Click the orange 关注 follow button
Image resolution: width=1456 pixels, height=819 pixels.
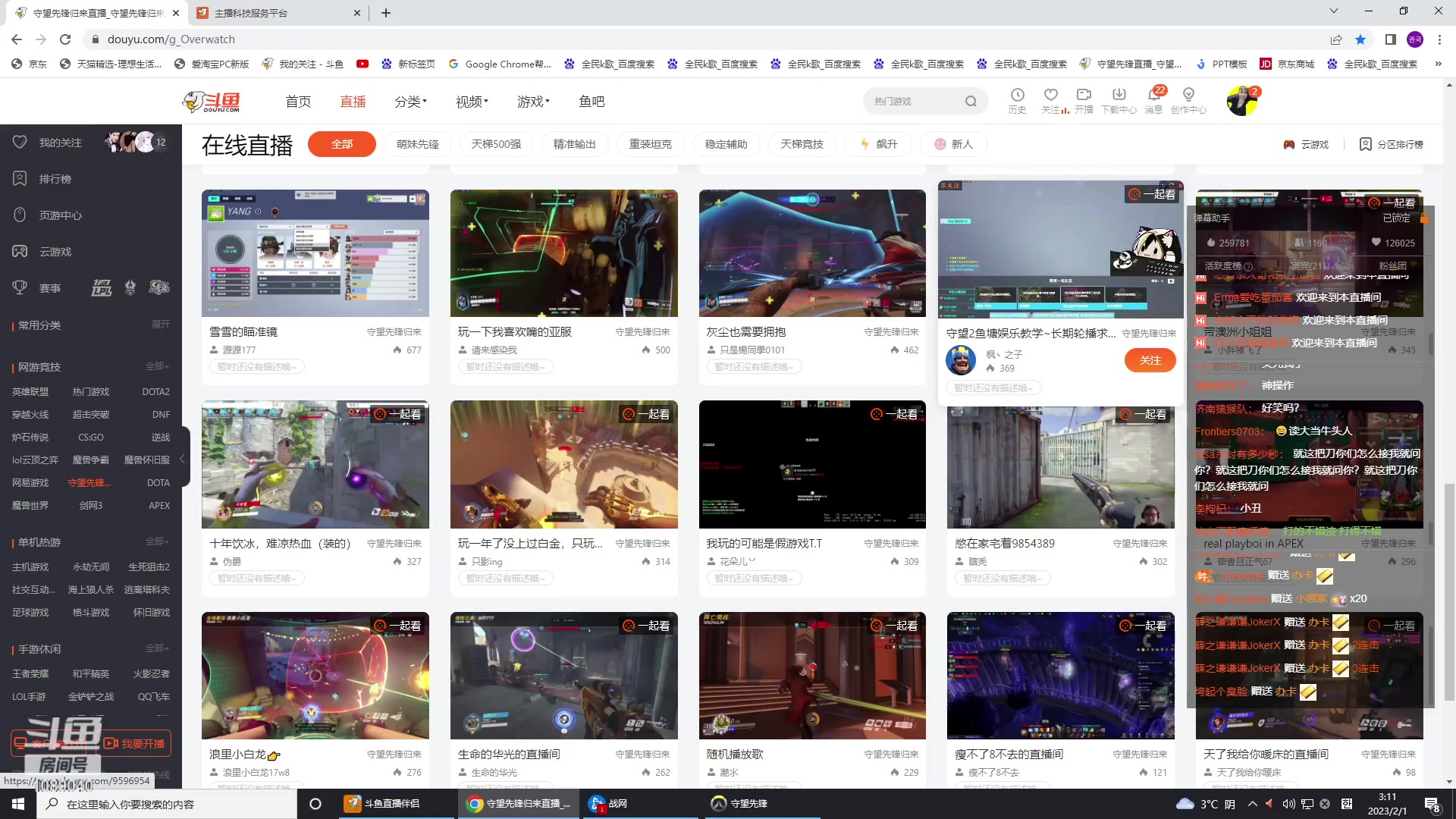click(x=1150, y=360)
